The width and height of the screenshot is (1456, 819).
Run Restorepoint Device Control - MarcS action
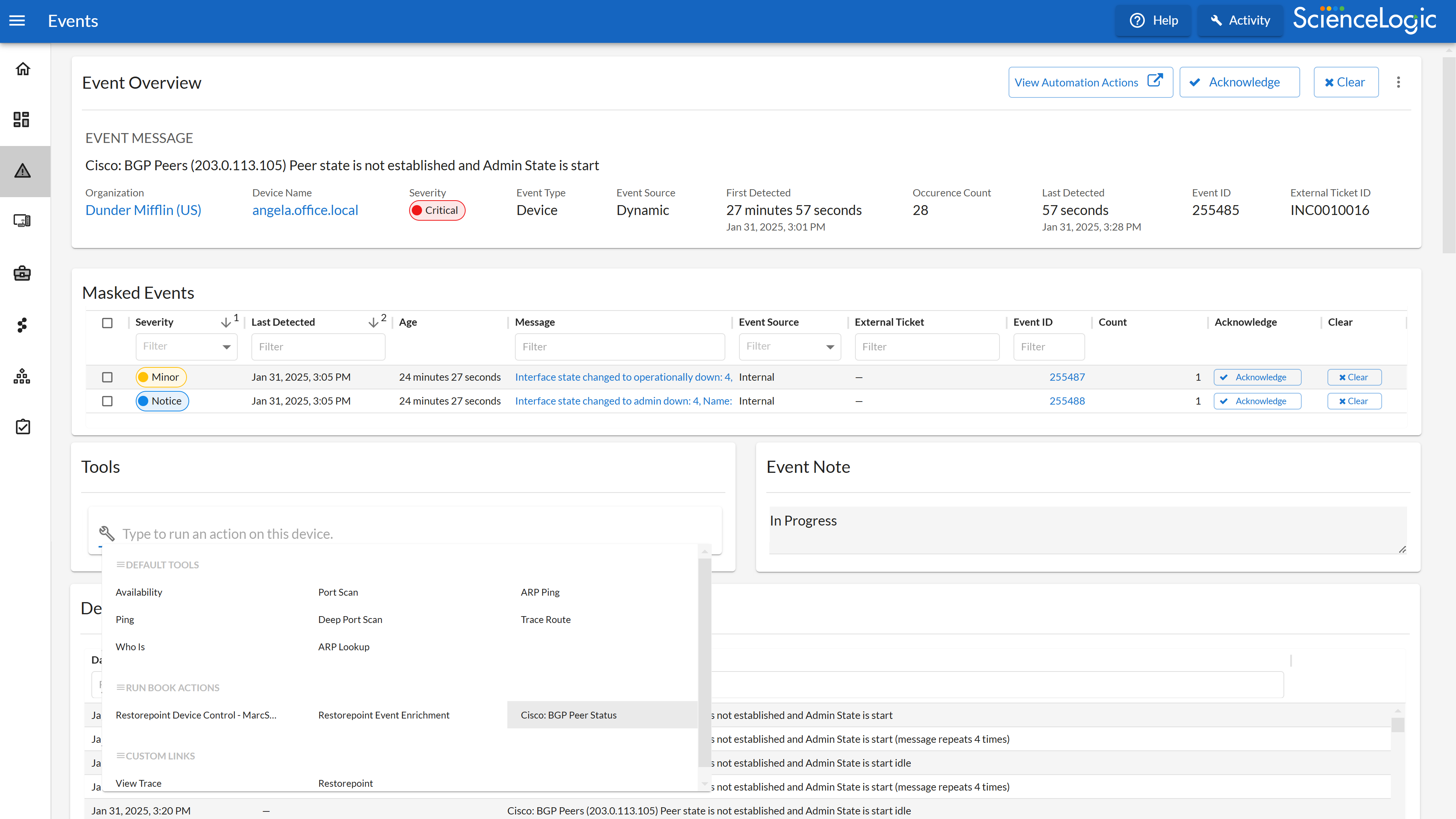point(196,715)
